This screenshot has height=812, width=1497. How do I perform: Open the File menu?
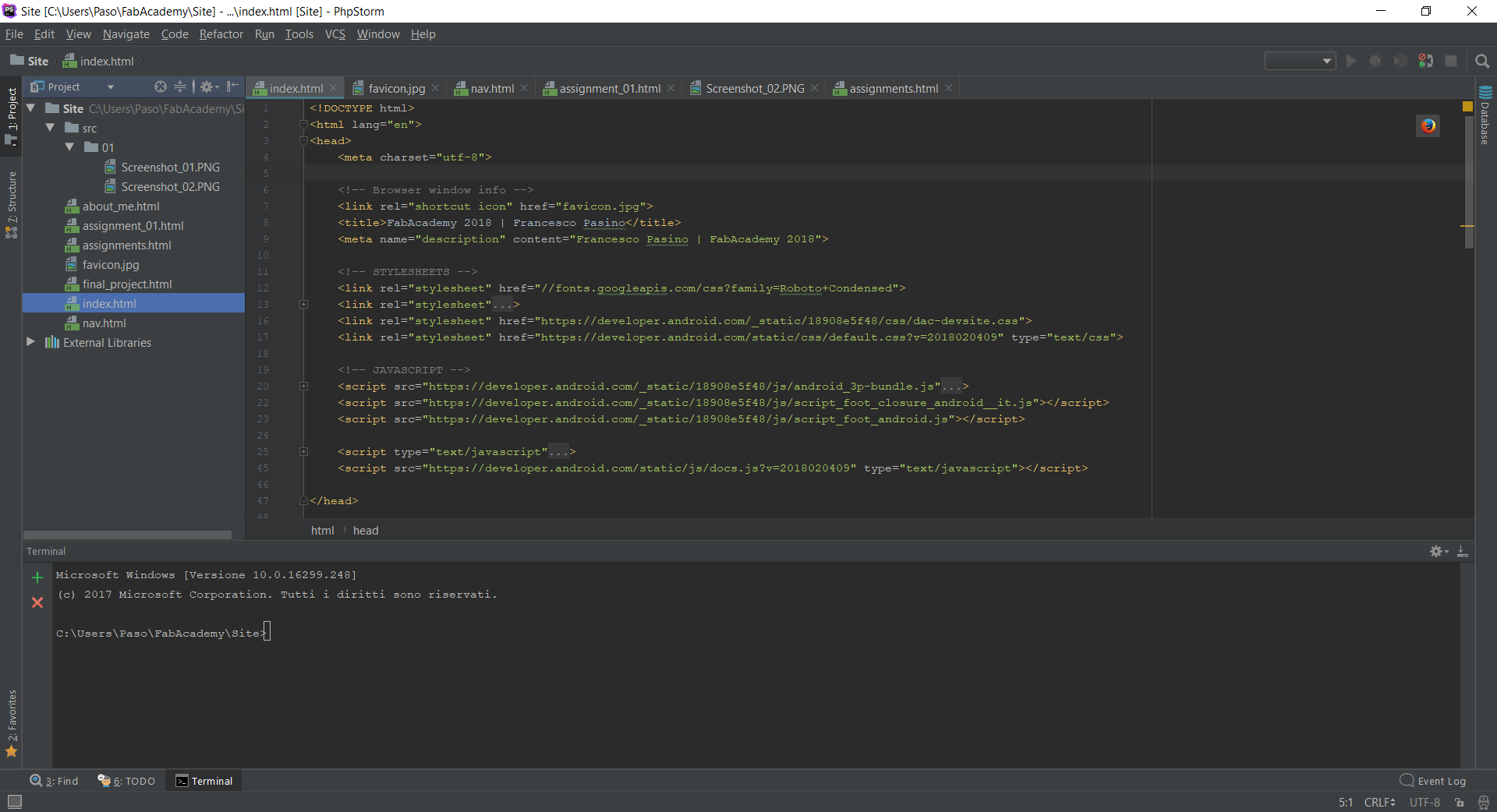(14, 34)
